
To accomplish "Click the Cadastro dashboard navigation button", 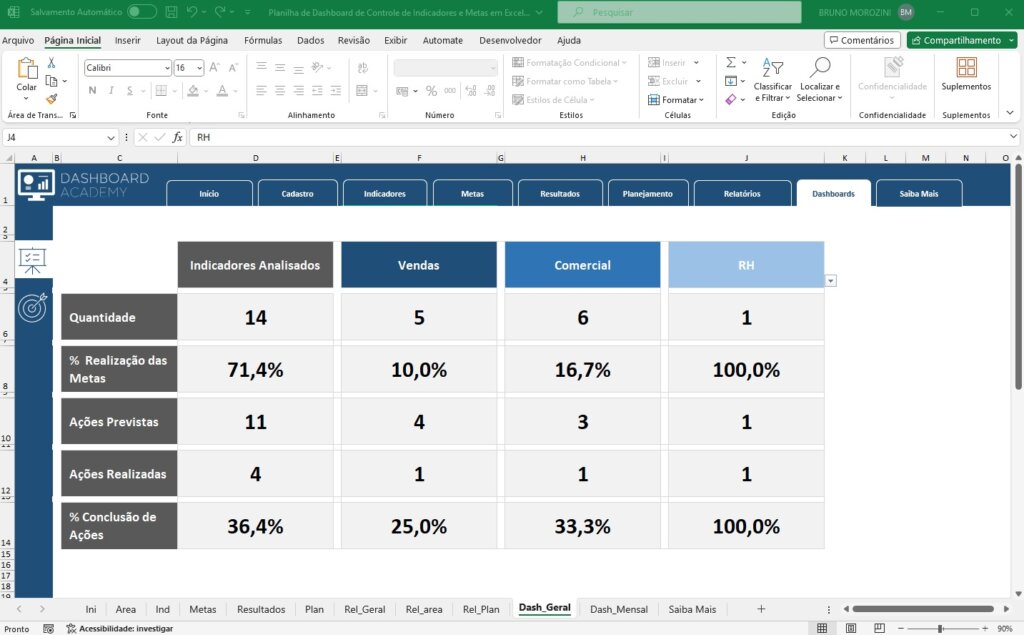I will [297, 193].
